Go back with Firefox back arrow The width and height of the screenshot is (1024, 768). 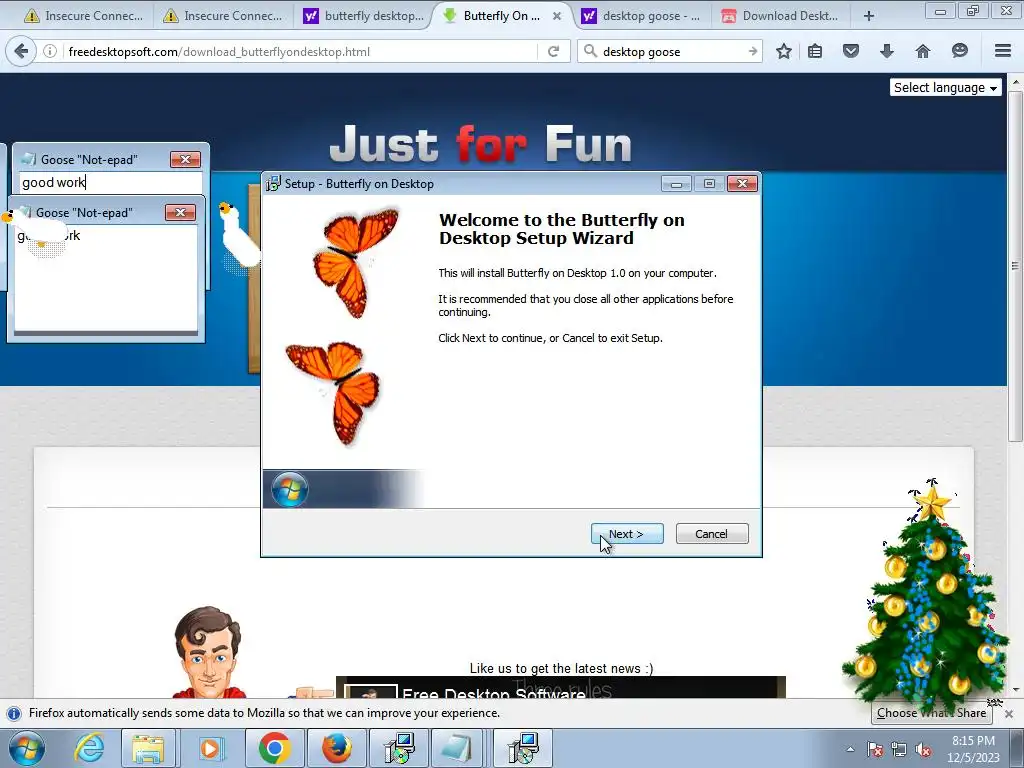(21, 51)
